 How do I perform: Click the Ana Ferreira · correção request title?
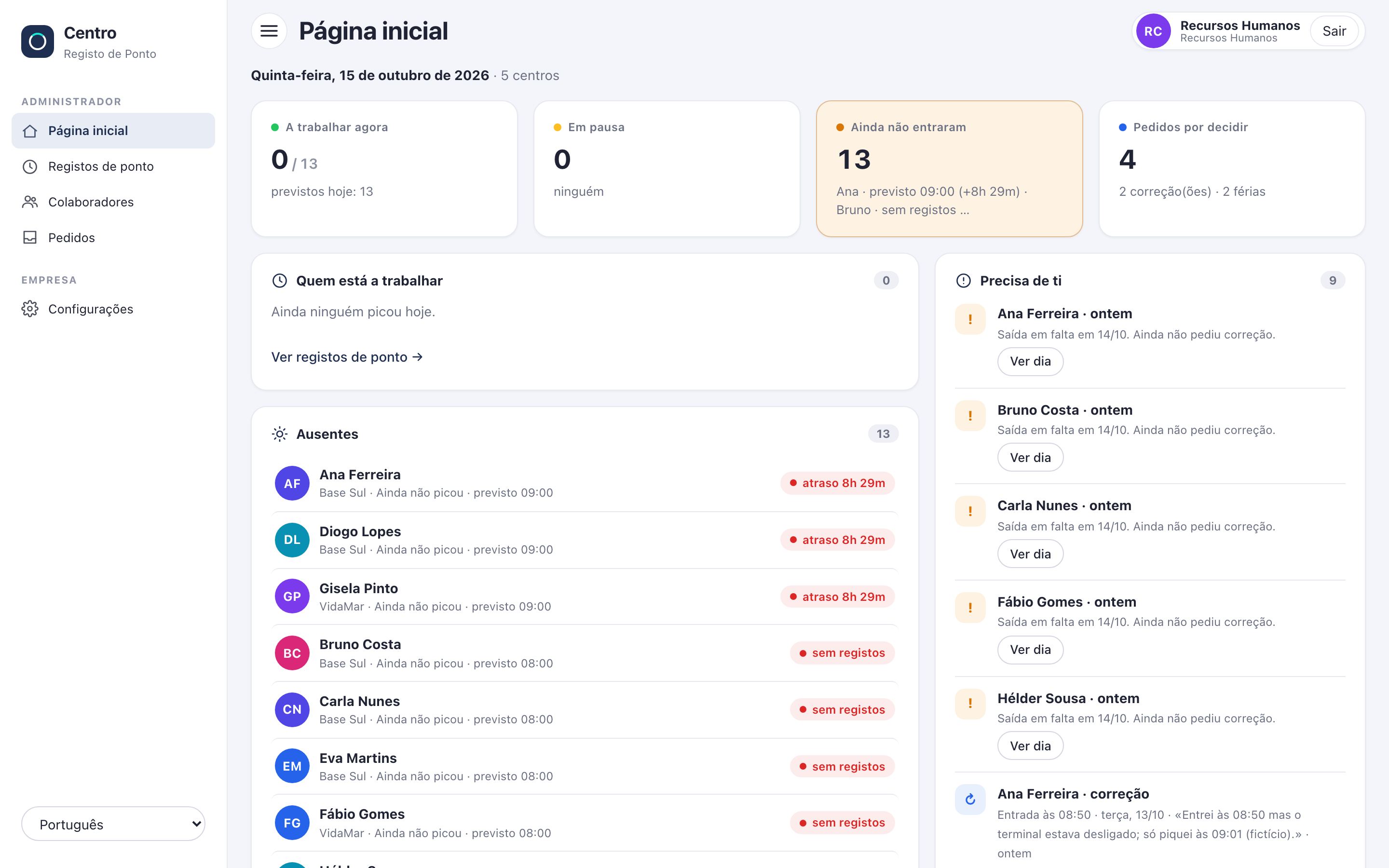point(1073,794)
